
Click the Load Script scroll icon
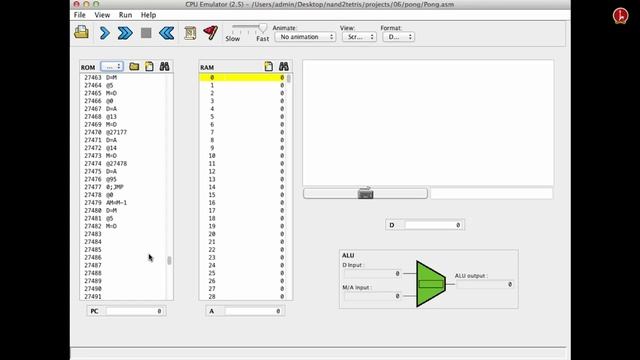(x=190, y=33)
